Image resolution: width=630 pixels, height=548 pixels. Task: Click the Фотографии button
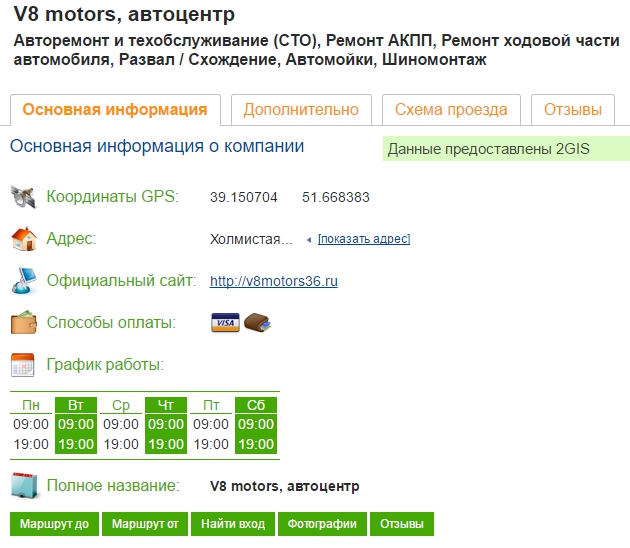click(322, 523)
